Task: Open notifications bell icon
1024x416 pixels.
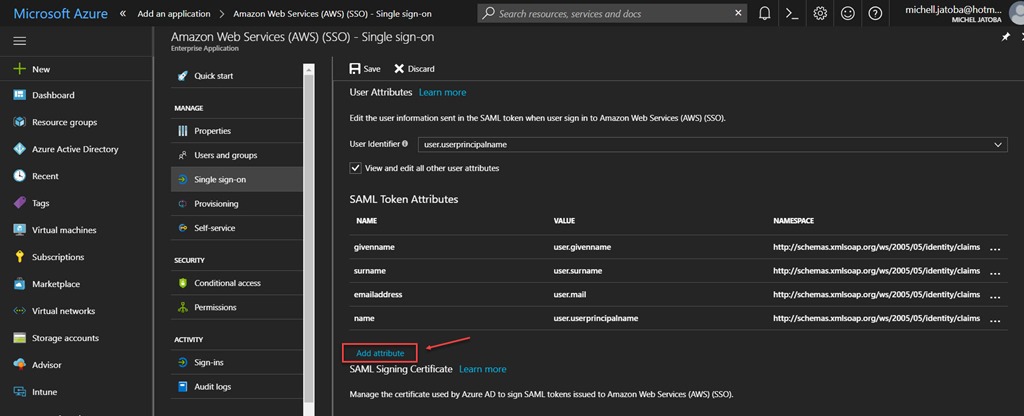Action: [765, 13]
